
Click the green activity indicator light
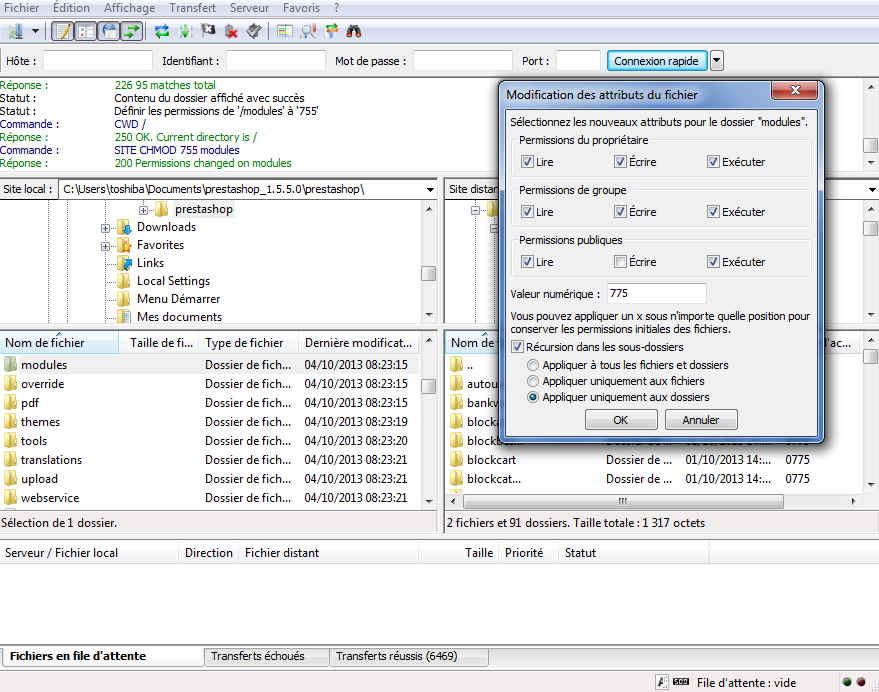(847, 682)
